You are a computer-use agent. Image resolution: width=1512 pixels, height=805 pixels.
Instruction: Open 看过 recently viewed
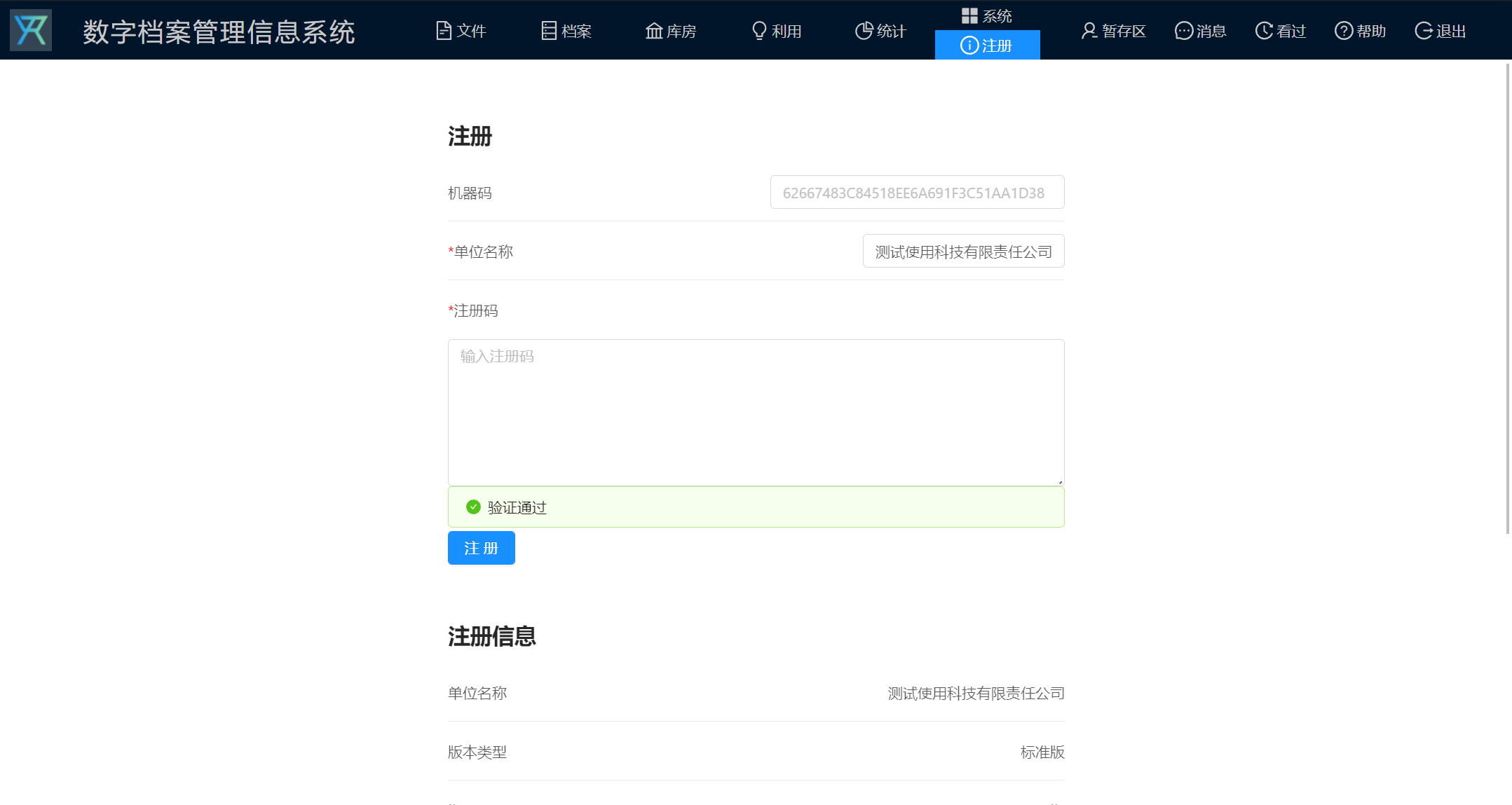coord(1280,31)
